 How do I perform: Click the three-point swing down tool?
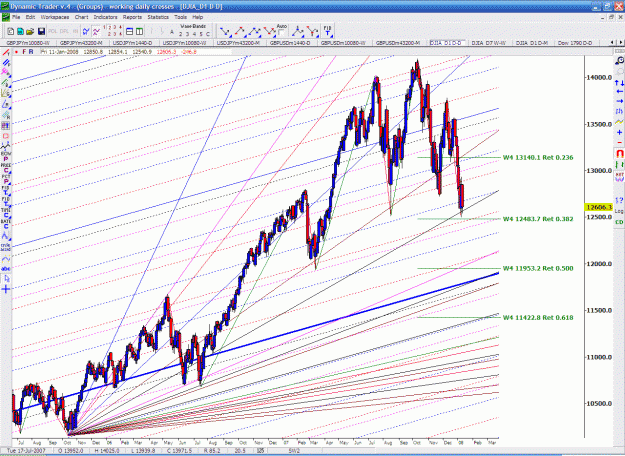click(270, 31)
